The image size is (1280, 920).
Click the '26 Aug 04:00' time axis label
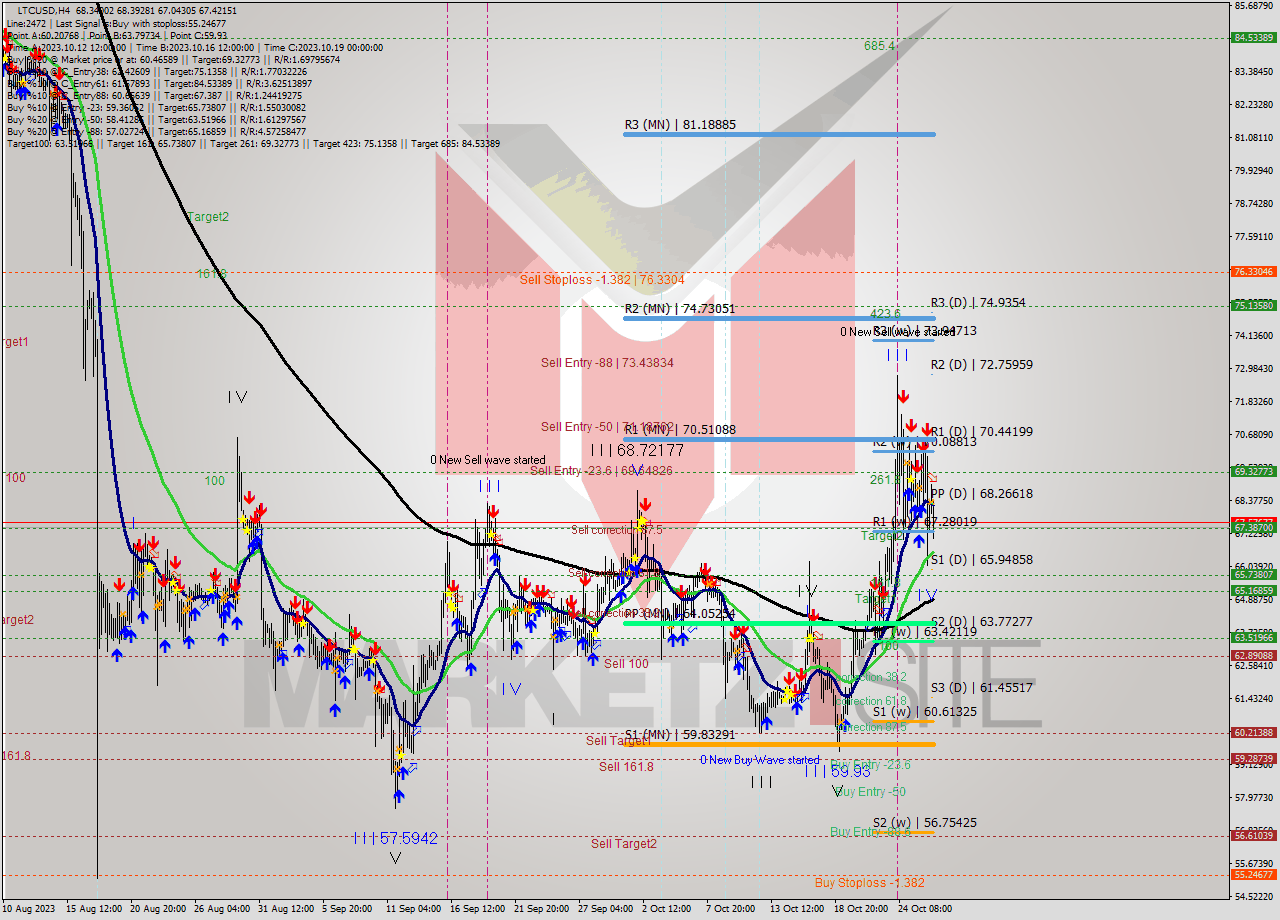pyautogui.click(x=223, y=909)
